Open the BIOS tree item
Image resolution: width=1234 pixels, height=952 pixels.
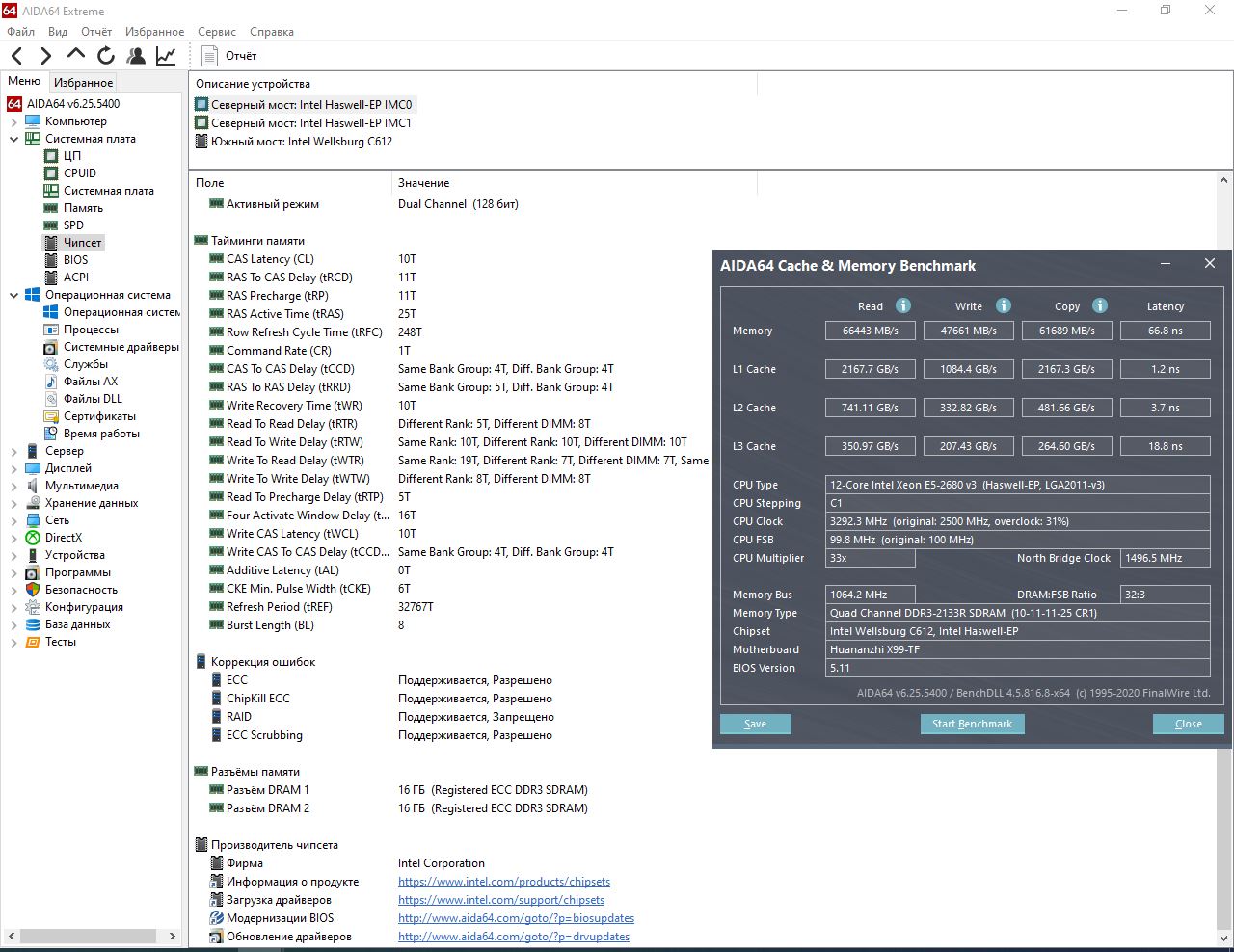(75, 260)
